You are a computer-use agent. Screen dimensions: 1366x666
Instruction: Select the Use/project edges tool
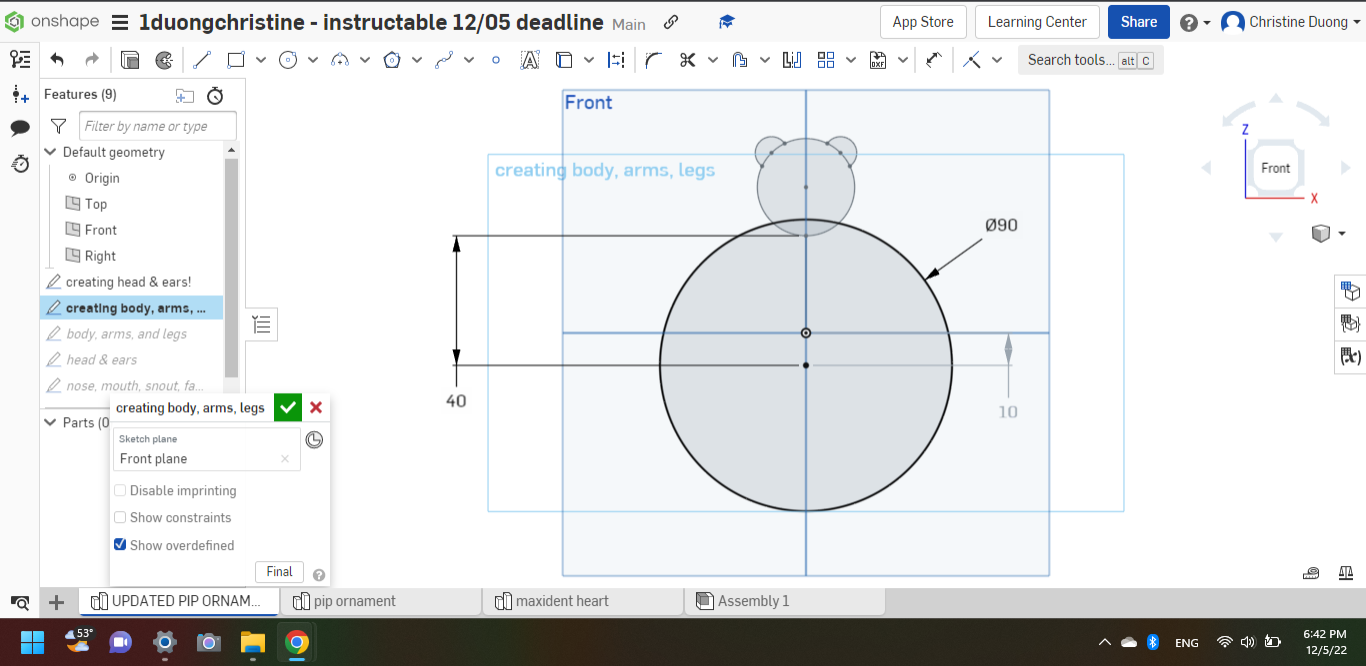coord(564,60)
